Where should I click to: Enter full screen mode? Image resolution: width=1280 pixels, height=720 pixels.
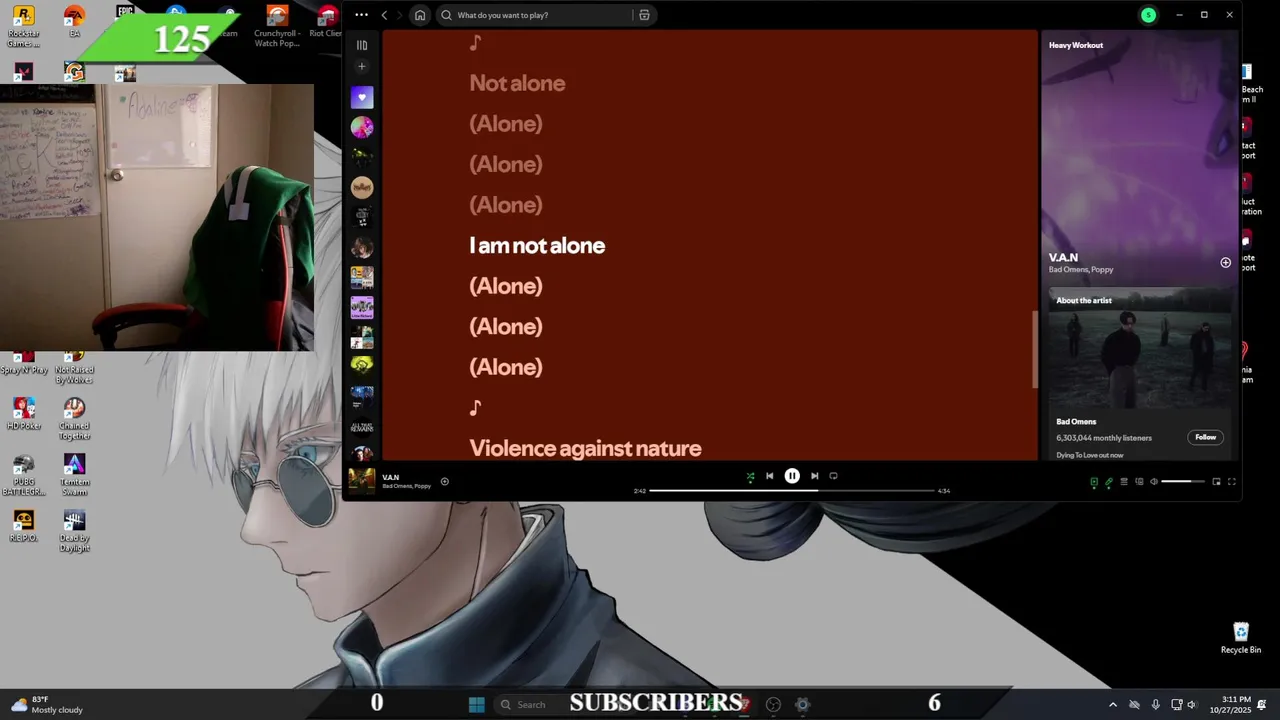coord(1232,482)
